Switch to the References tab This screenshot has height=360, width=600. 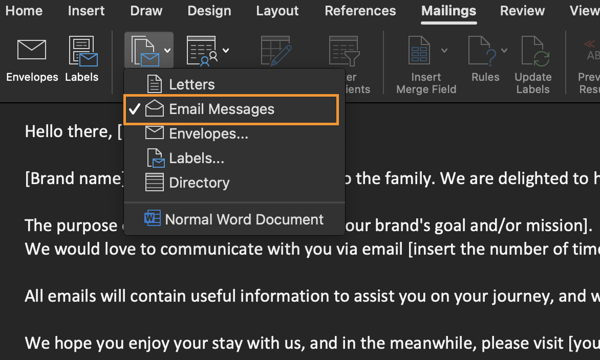pos(360,11)
